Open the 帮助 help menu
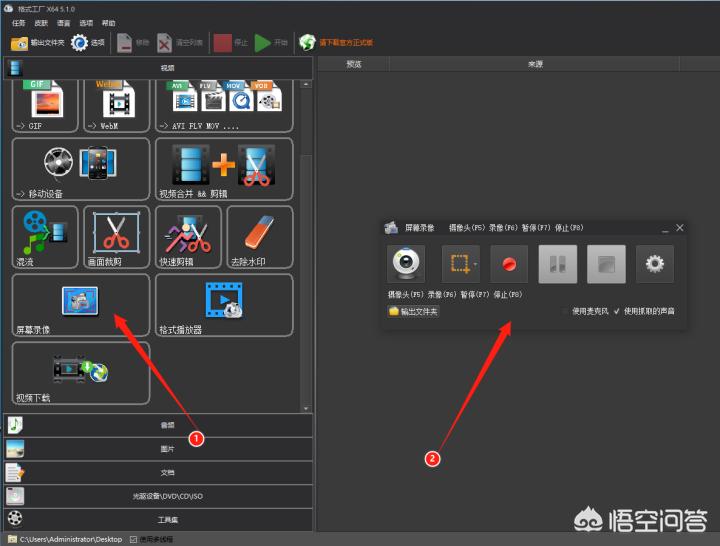The height and width of the screenshot is (546, 720). point(108,22)
